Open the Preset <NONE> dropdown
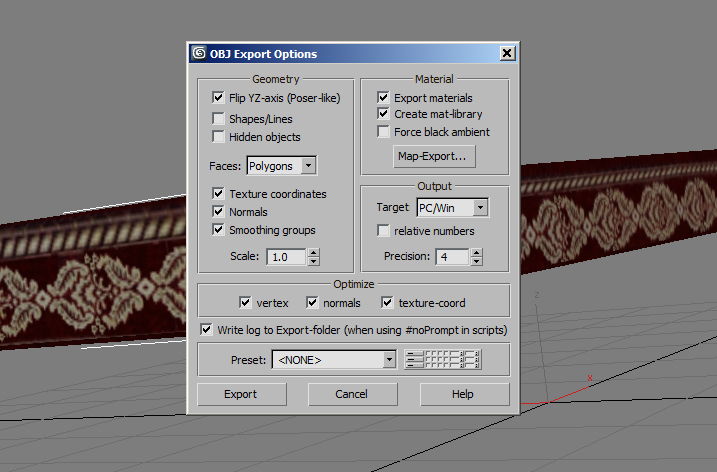 coord(334,360)
